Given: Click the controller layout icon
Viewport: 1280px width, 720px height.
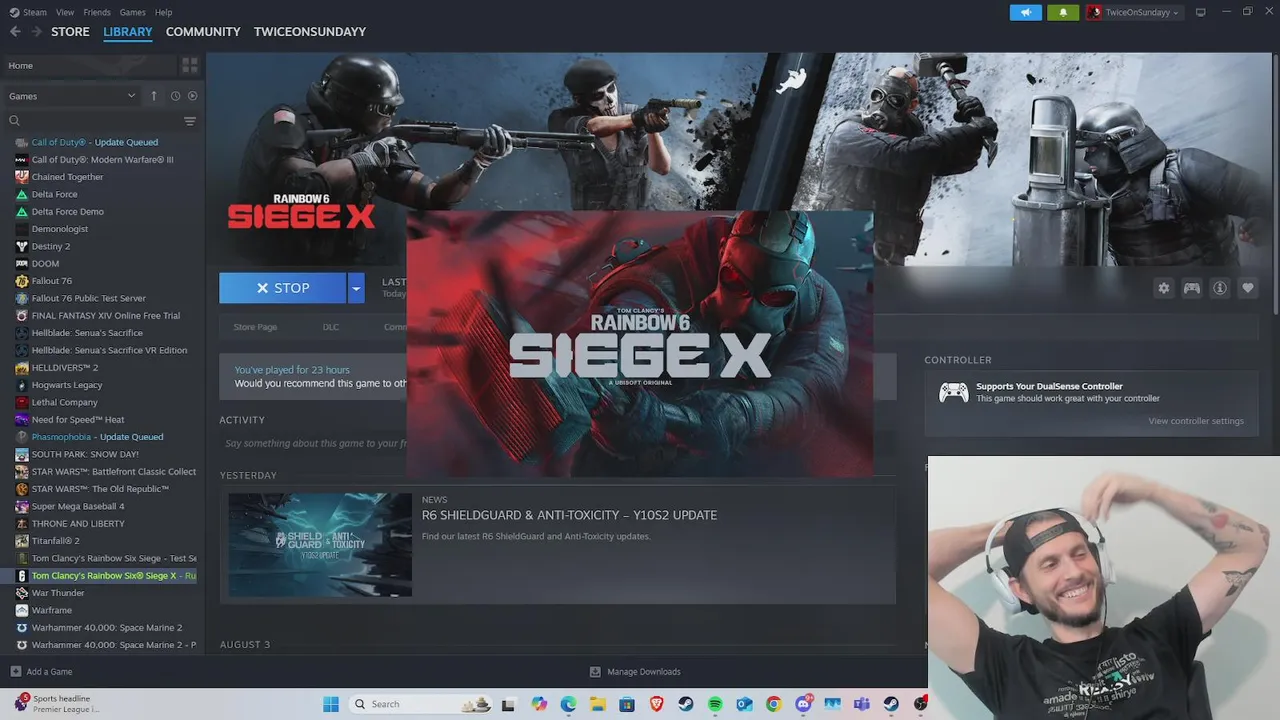Looking at the screenshot, I should 1192,288.
